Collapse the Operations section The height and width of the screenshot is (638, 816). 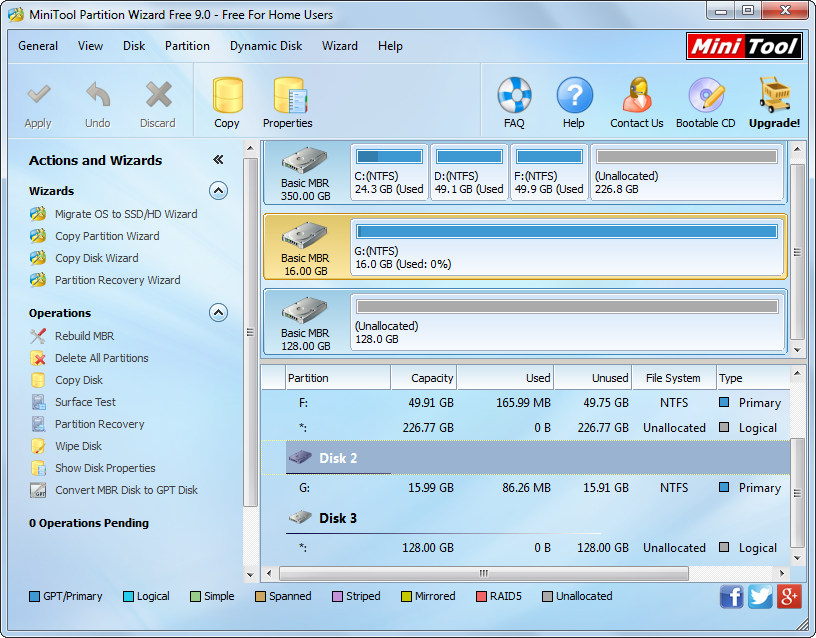219,313
